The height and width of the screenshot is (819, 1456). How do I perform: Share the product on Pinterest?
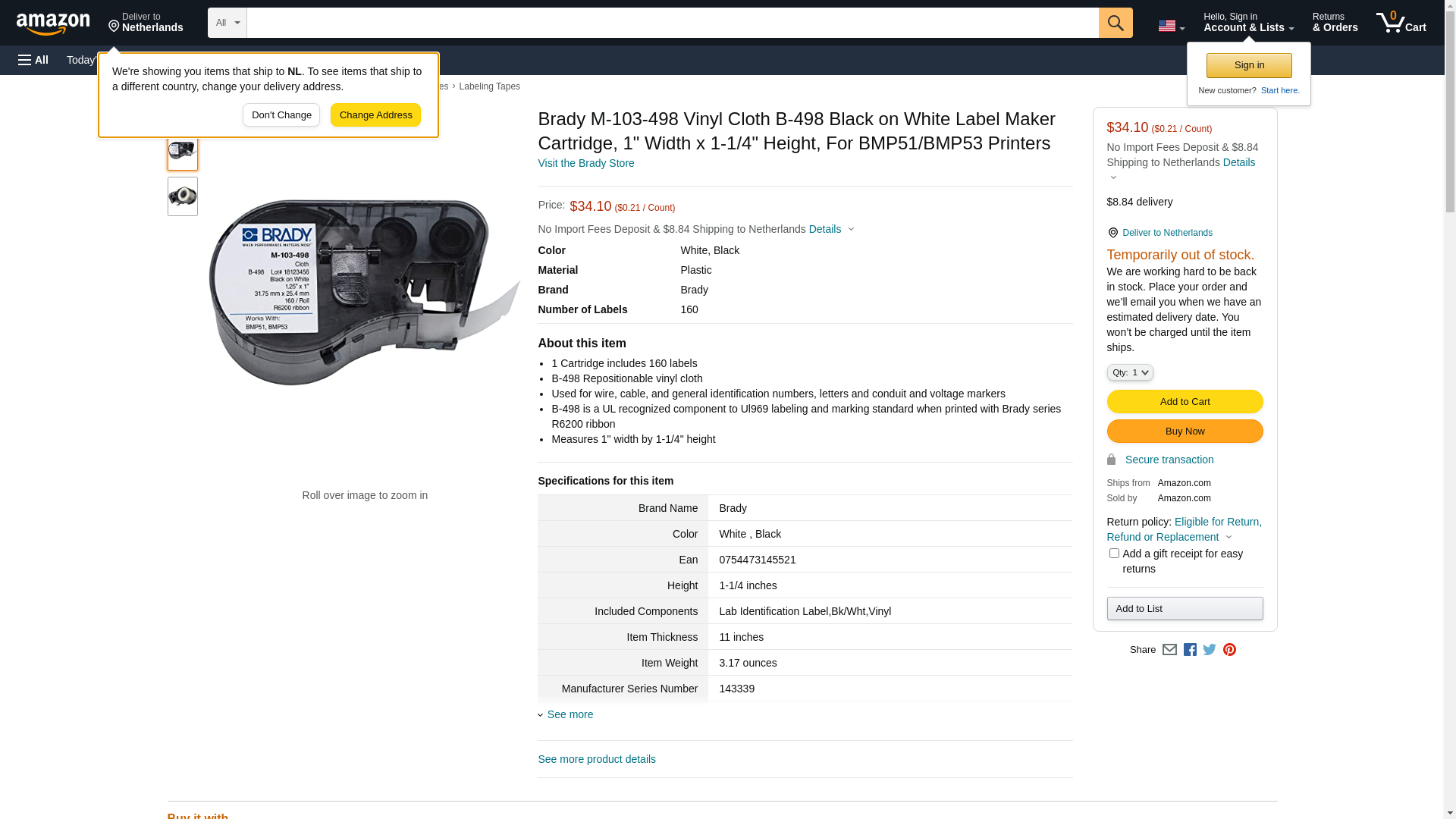pyautogui.click(x=1229, y=650)
